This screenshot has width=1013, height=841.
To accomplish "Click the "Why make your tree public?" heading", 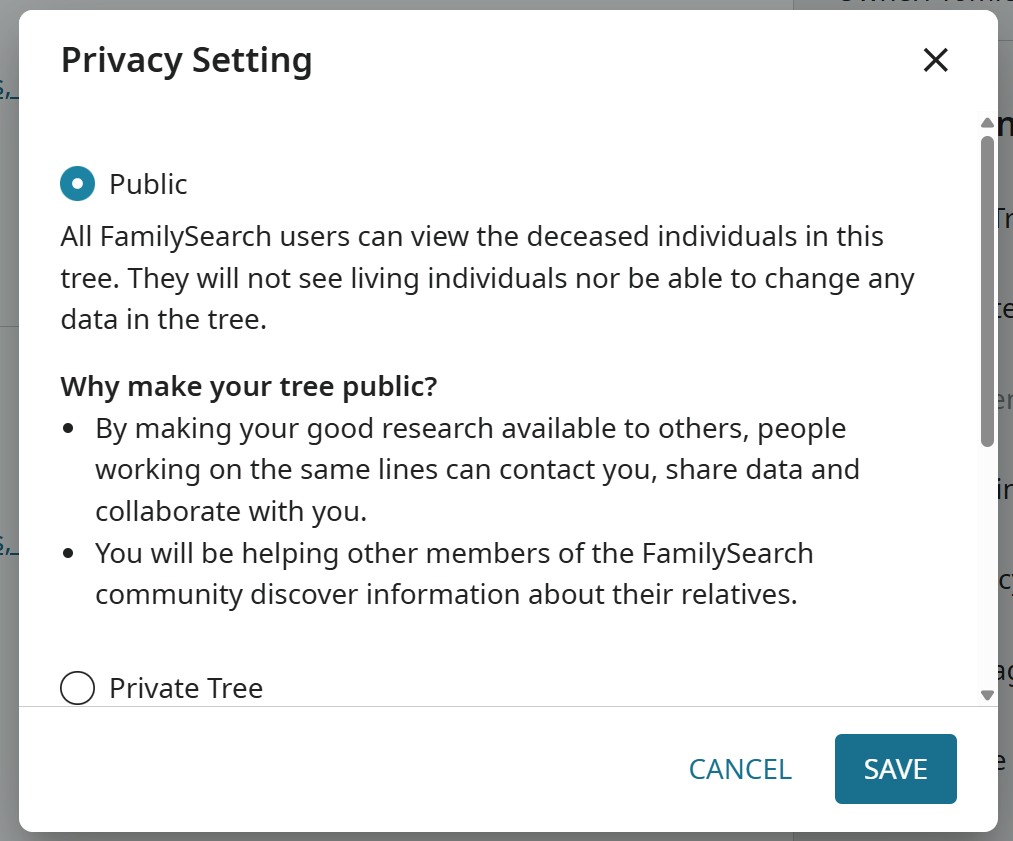I will tap(249, 386).
